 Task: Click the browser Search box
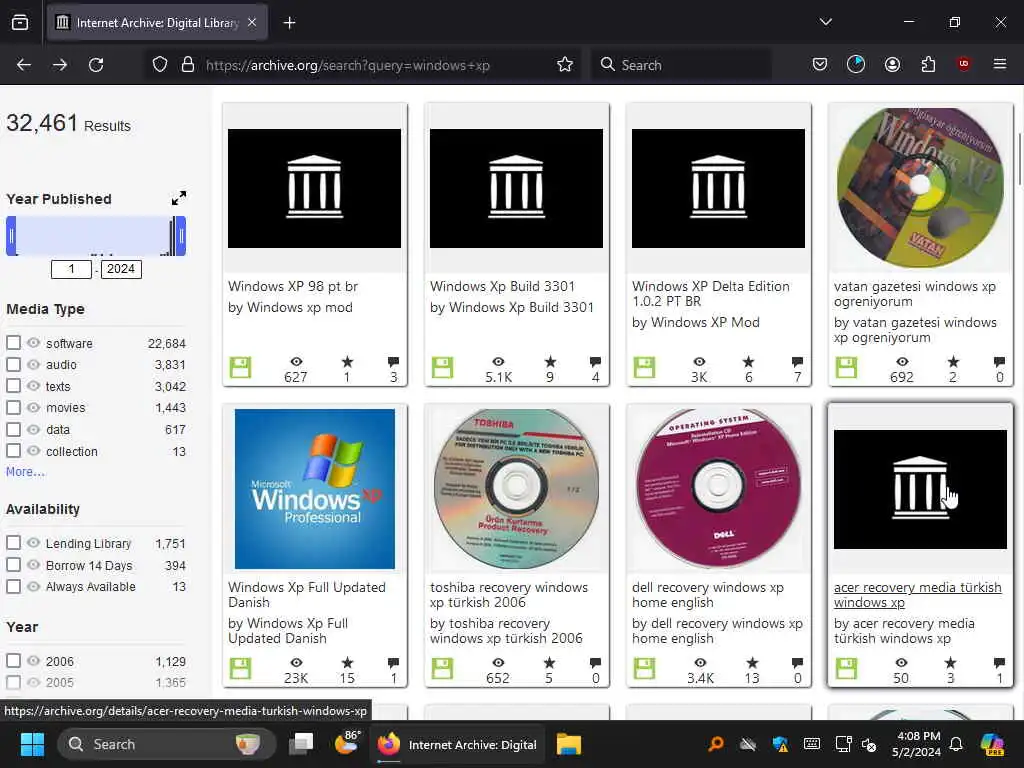682,65
